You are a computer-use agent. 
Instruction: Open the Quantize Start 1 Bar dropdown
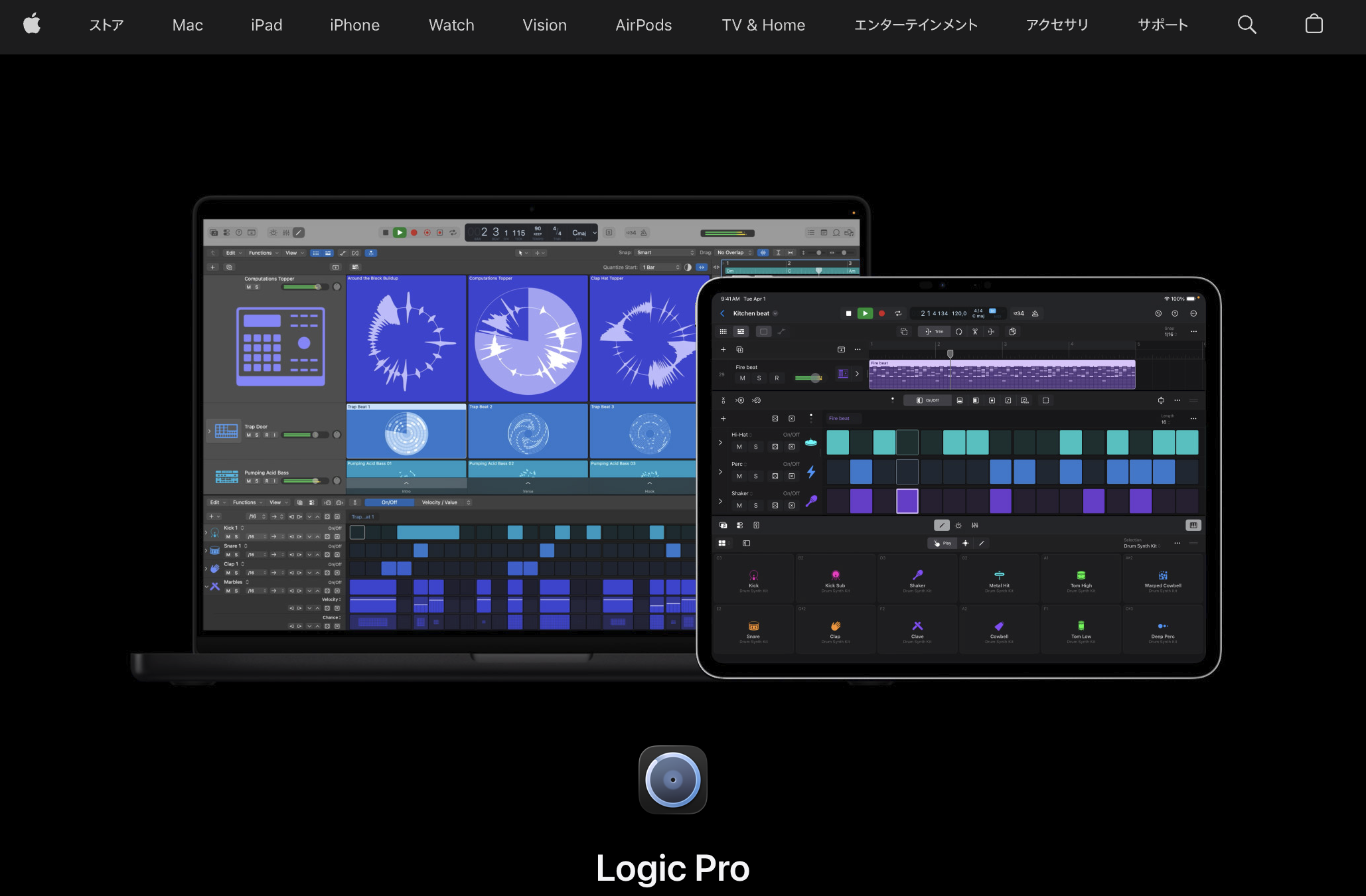point(661,267)
